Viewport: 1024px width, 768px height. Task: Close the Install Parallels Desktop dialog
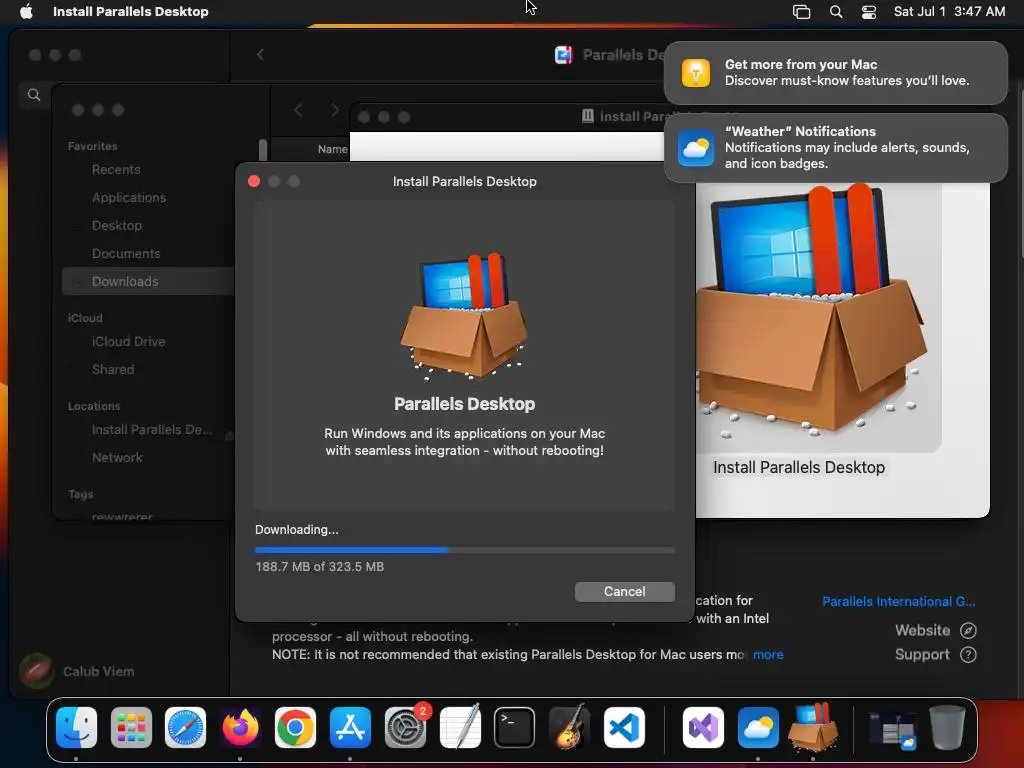click(x=254, y=182)
